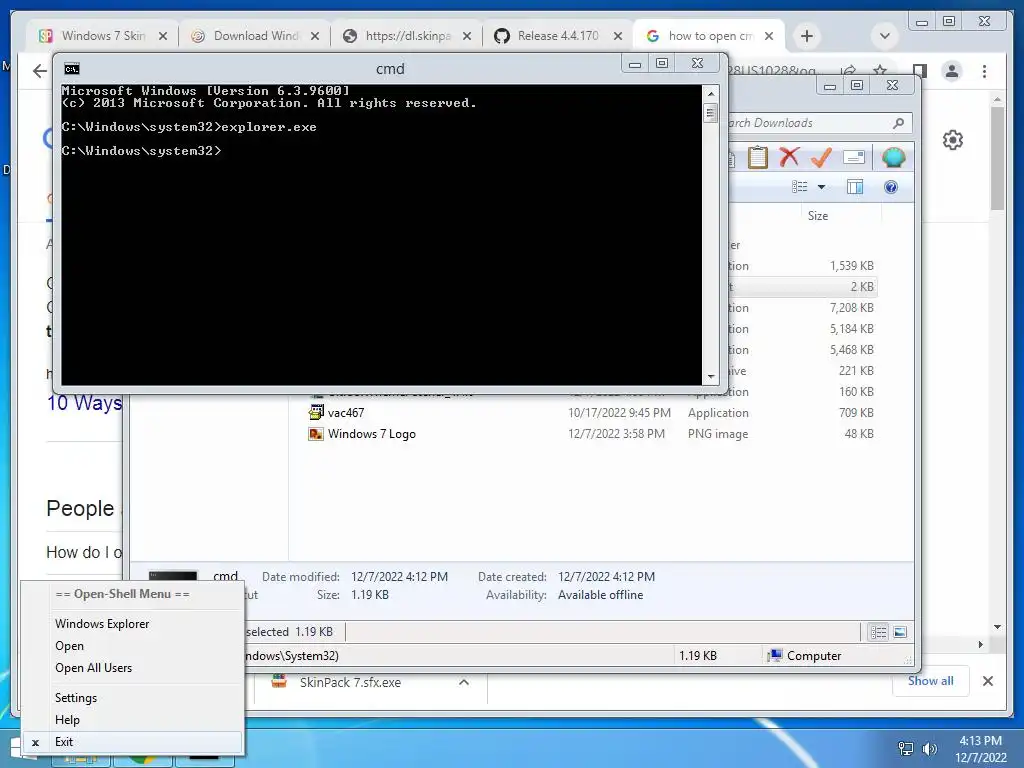Click the vac467 file icon
Viewport: 1024px width, 768px height.
click(x=316, y=412)
